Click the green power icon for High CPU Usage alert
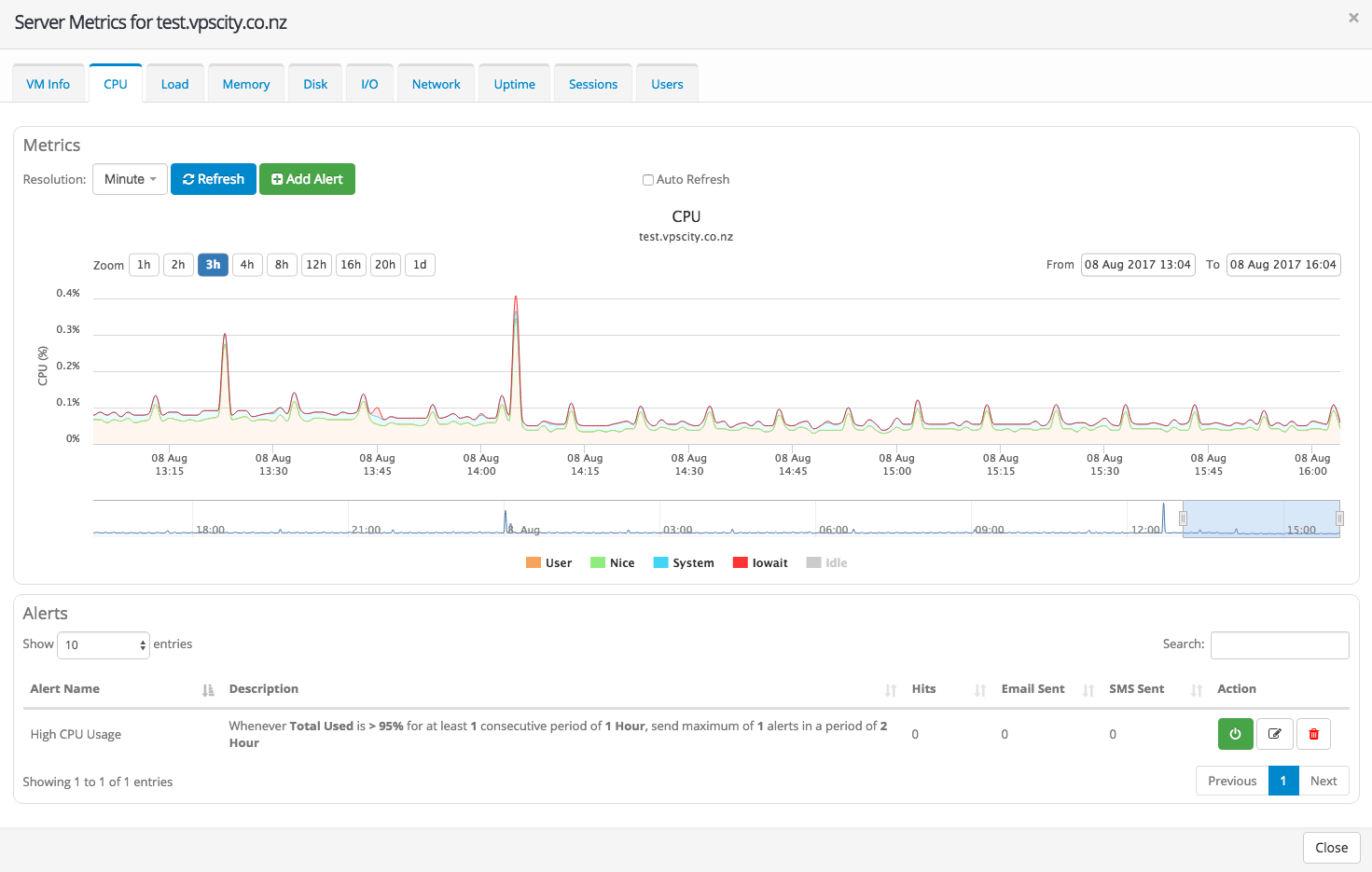Viewport: 1372px width, 872px height. click(1235, 734)
